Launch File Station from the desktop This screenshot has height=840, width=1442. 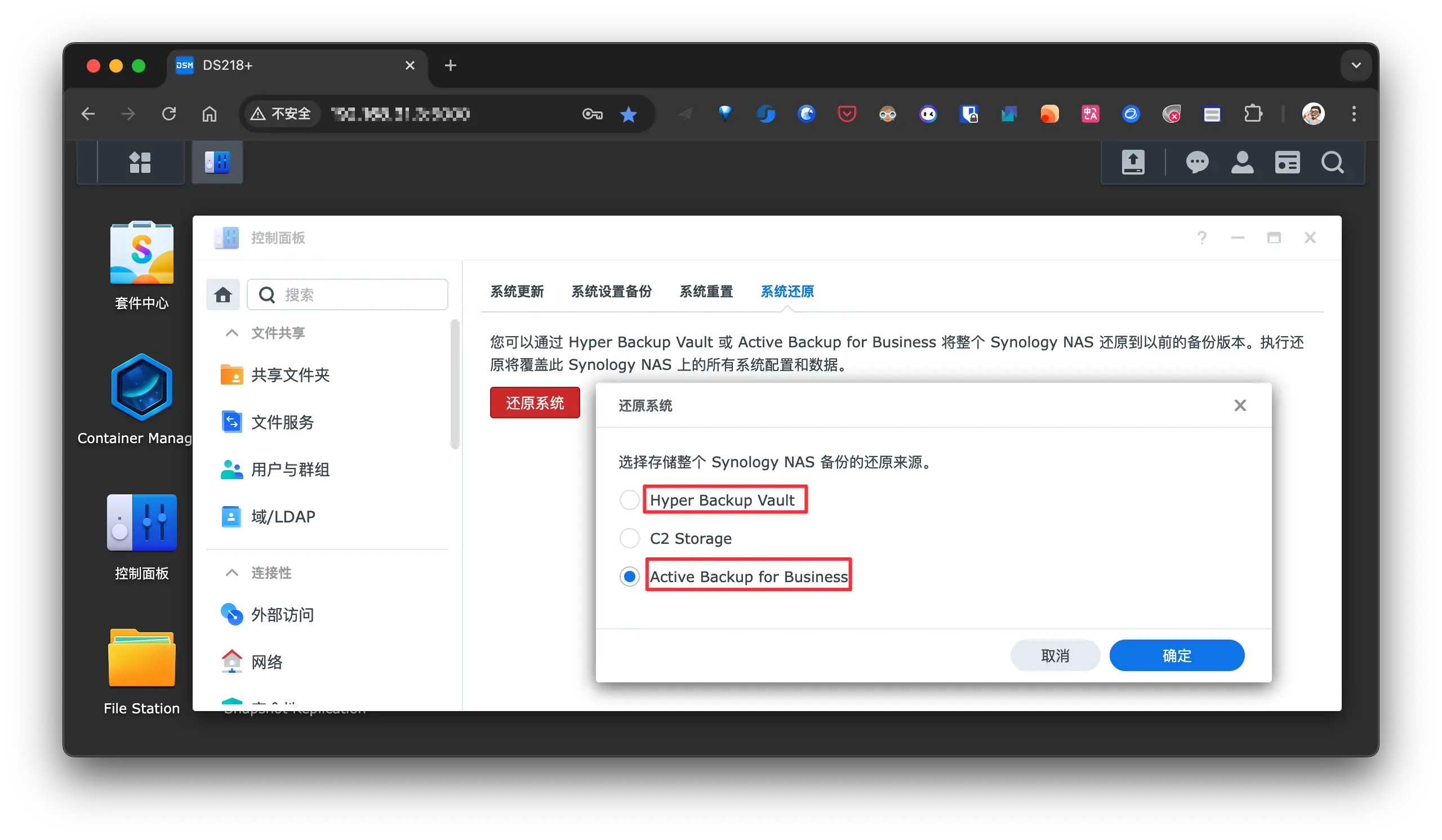pyautogui.click(x=141, y=658)
